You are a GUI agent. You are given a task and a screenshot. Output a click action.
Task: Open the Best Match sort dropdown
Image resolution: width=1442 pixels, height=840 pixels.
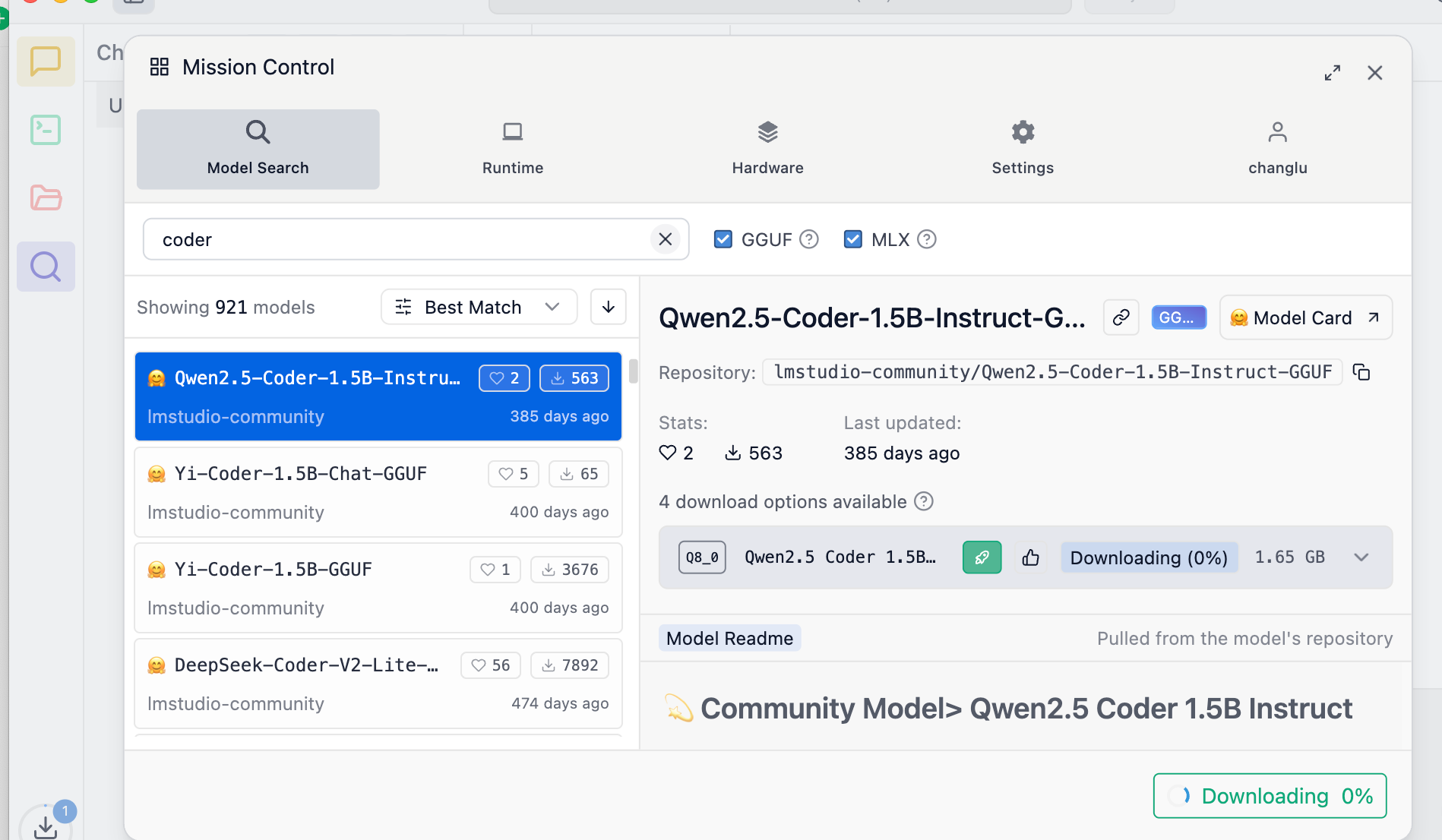(x=479, y=307)
